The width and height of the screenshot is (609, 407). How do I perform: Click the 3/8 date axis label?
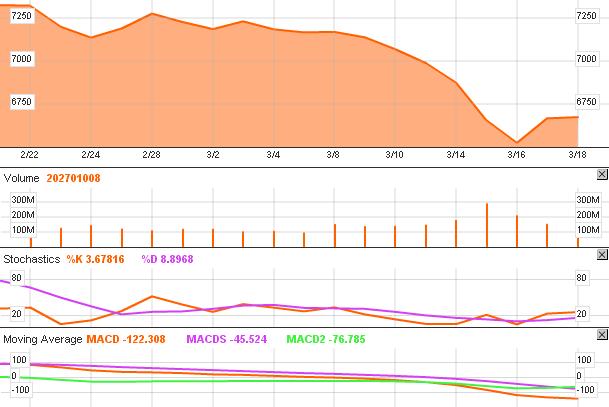(x=334, y=155)
